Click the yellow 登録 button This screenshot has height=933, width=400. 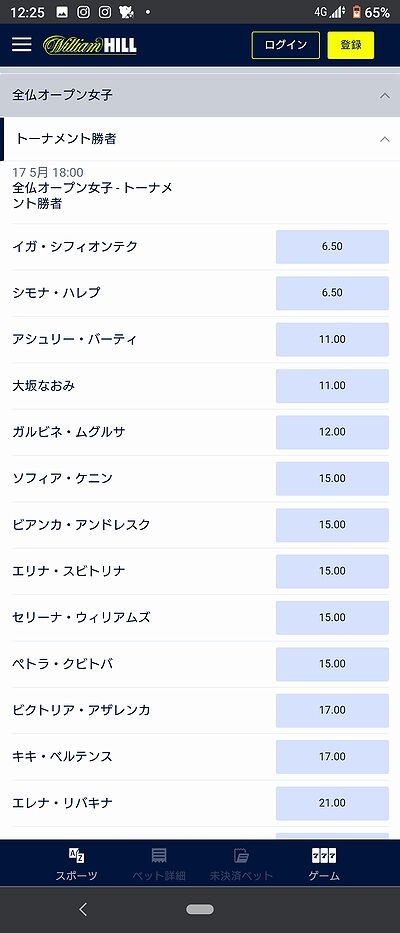351,45
